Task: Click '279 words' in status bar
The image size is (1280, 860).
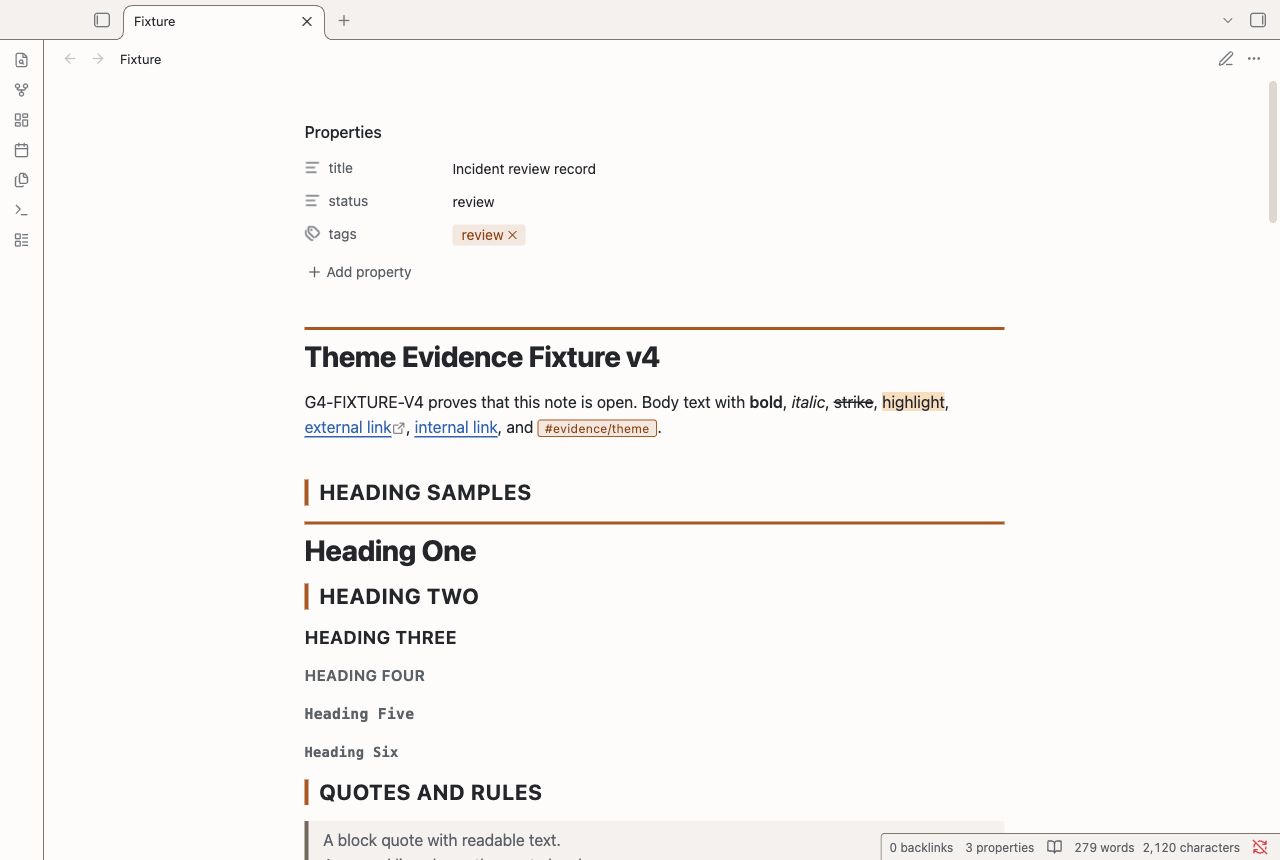Action: (x=1104, y=847)
